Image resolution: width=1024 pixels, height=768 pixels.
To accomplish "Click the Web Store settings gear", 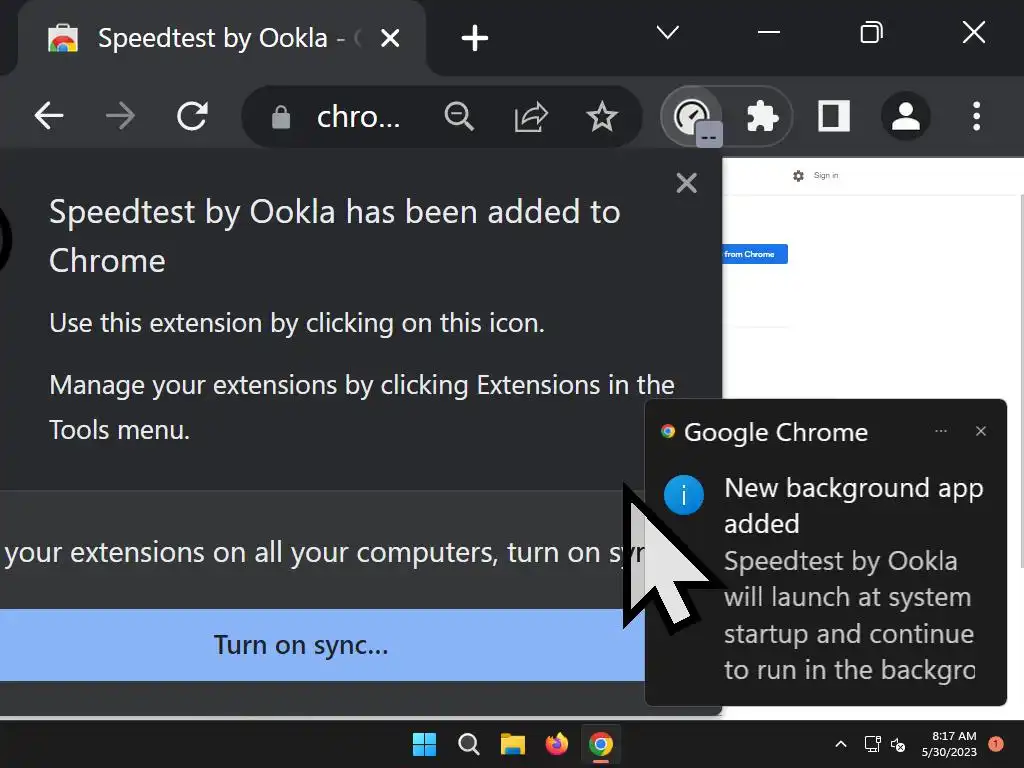I will click(798, 176).
